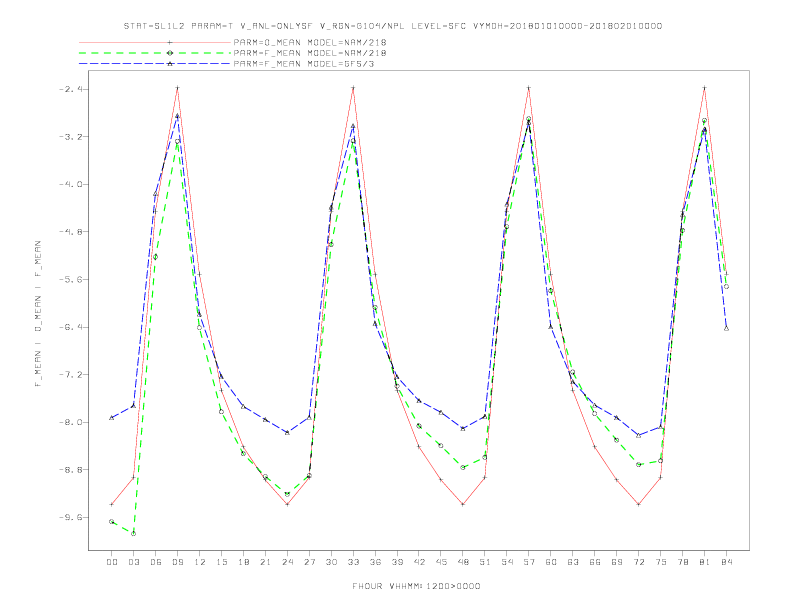Click x-axis tick label 15
Viewport: 792px width, 612px height.
[x=221, y=562]
